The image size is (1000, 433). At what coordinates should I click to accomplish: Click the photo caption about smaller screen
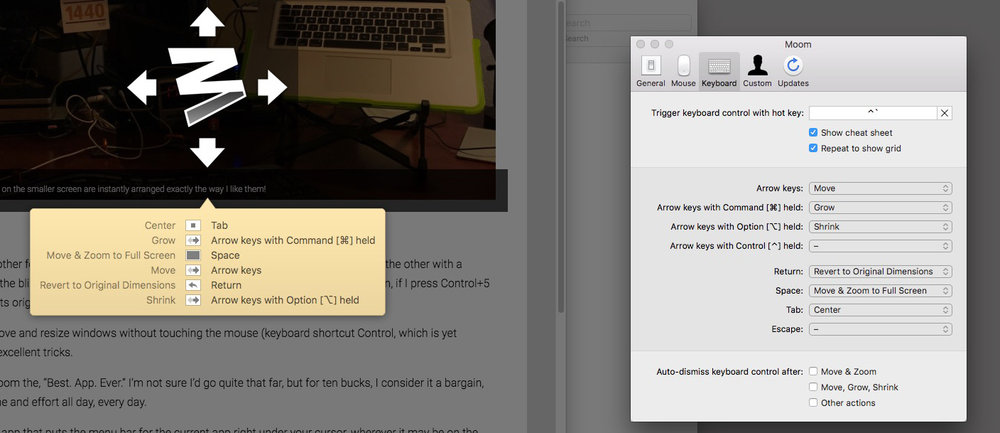[x=133, y=189]
